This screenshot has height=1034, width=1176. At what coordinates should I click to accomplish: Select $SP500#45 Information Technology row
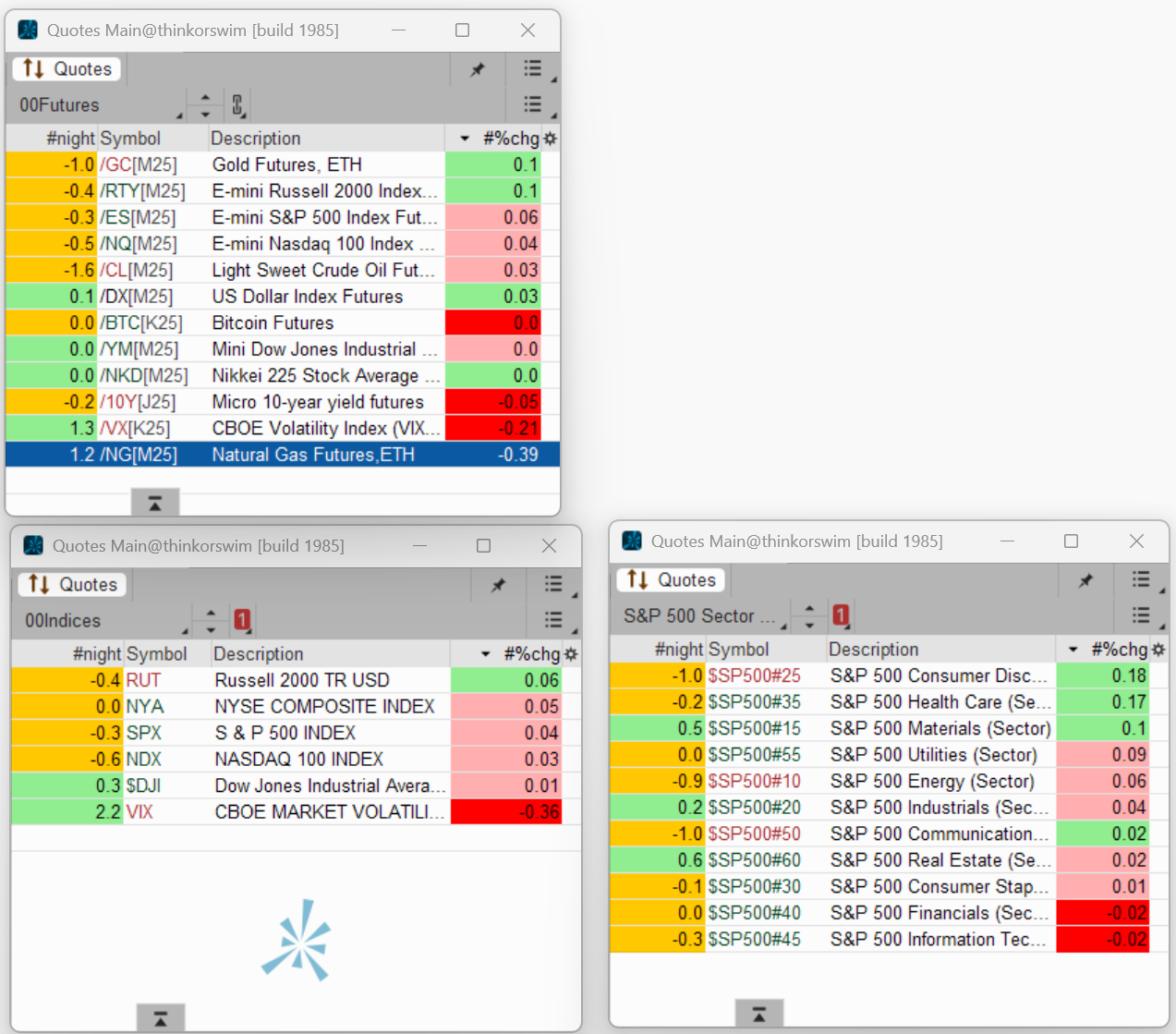coord(889,939)
